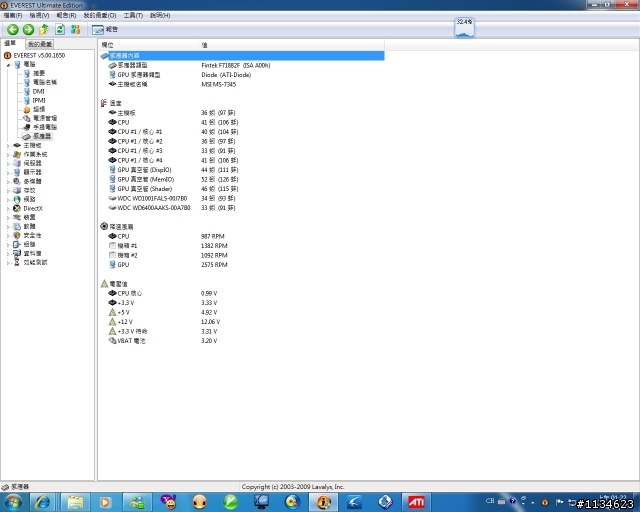Screen dimensions: 640x512
Task: Select the GPU (DispIO) temperature row
Action: 241,170
